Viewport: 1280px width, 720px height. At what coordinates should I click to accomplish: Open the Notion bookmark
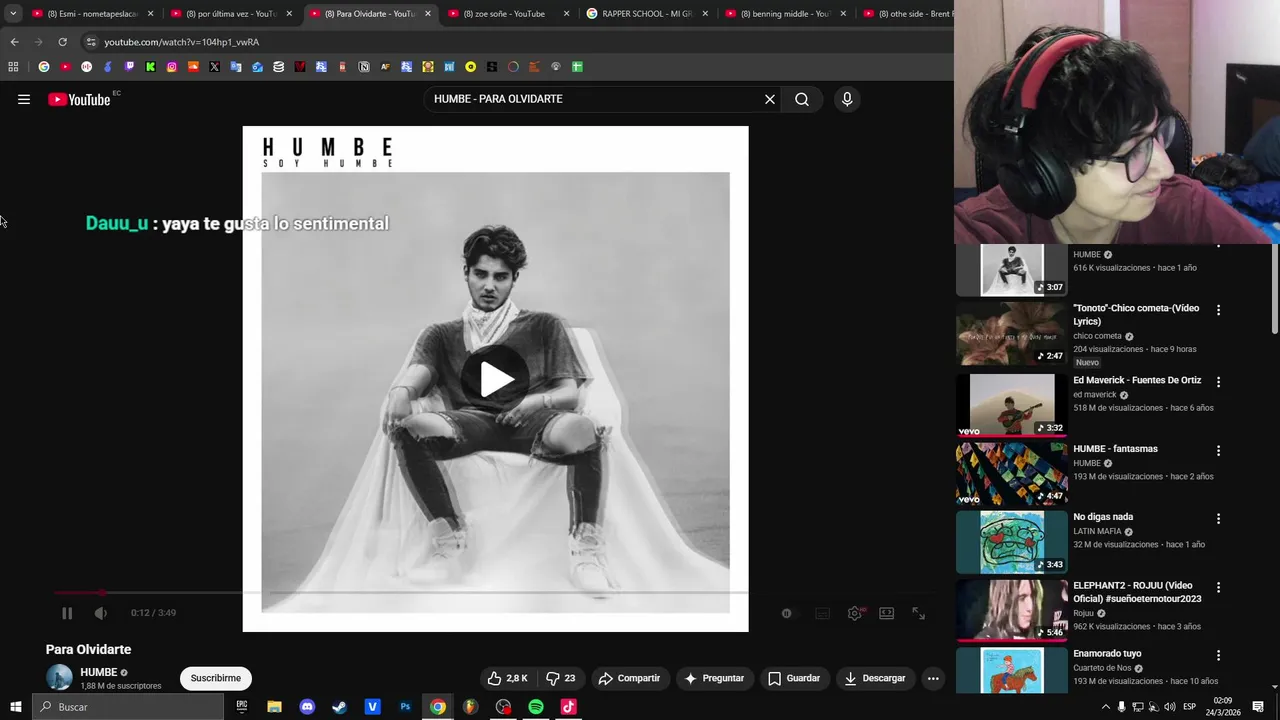pos(364,67)
